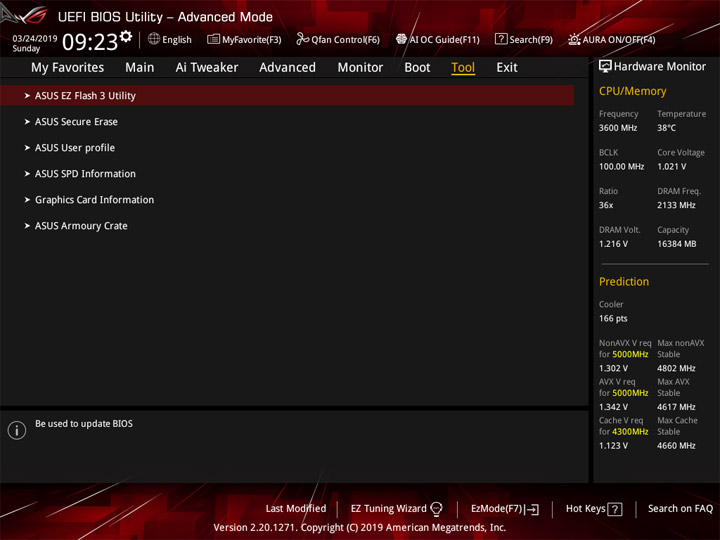Click the AI OC Guide brain icon
Screen dimensions: 720x540
pyautogui.click(x=401, y=39)
